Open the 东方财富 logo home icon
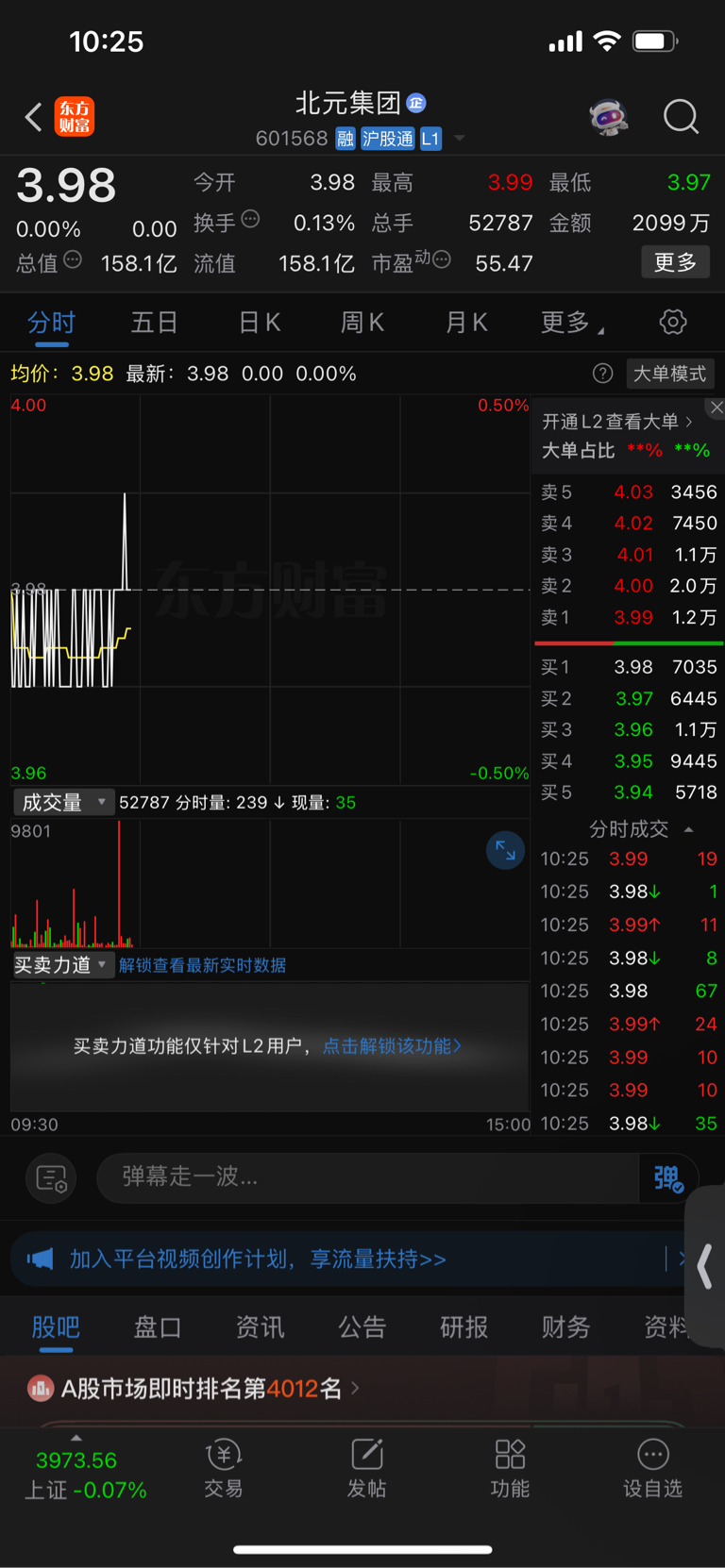This screenshot has width=725, height=1568. [x=75, y=117]
